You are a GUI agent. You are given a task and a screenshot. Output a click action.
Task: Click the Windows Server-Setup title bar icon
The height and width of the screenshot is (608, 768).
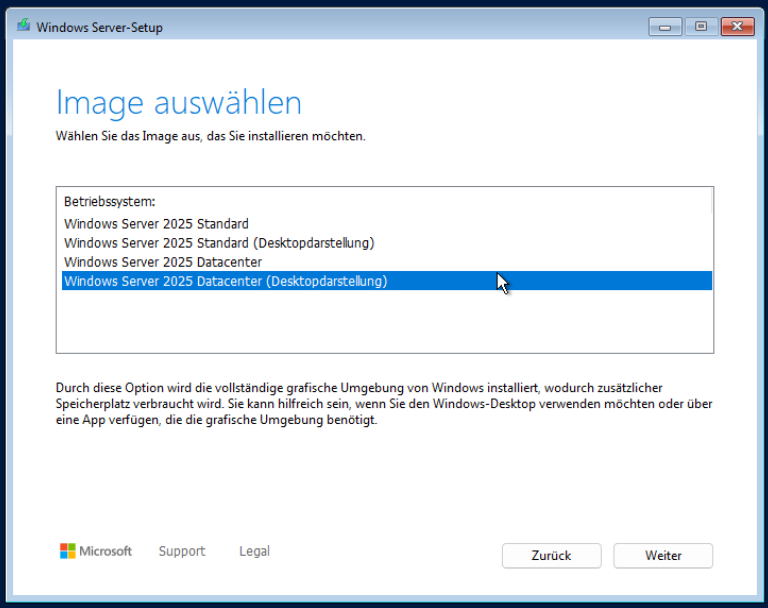(23, 25)
